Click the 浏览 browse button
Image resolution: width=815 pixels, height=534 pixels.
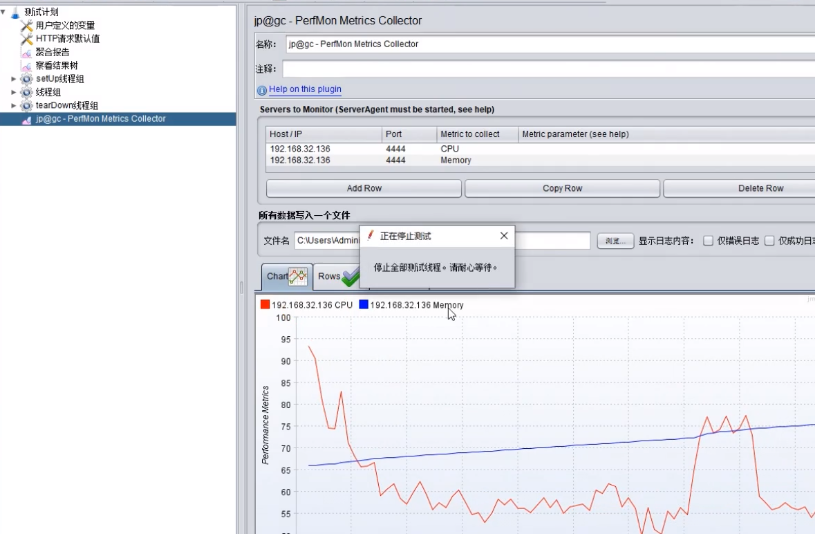pos(615,241)
